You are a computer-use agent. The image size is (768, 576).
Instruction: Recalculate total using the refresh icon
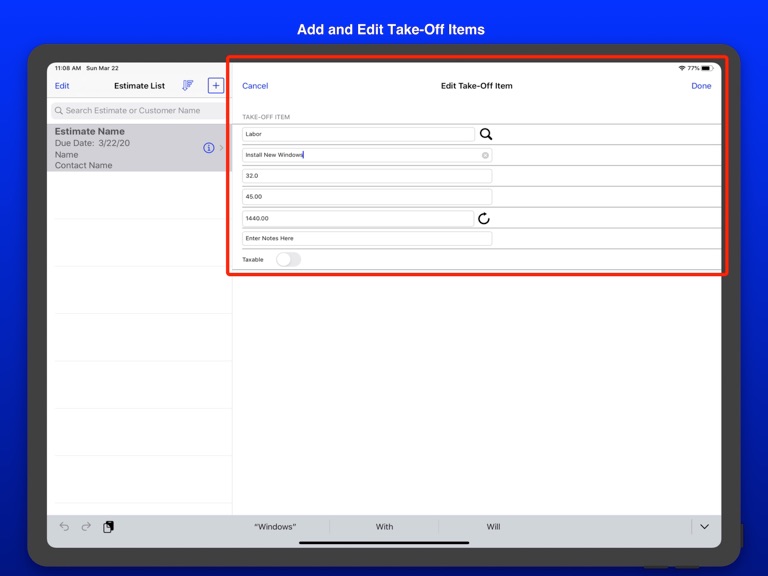pos(483,218)
